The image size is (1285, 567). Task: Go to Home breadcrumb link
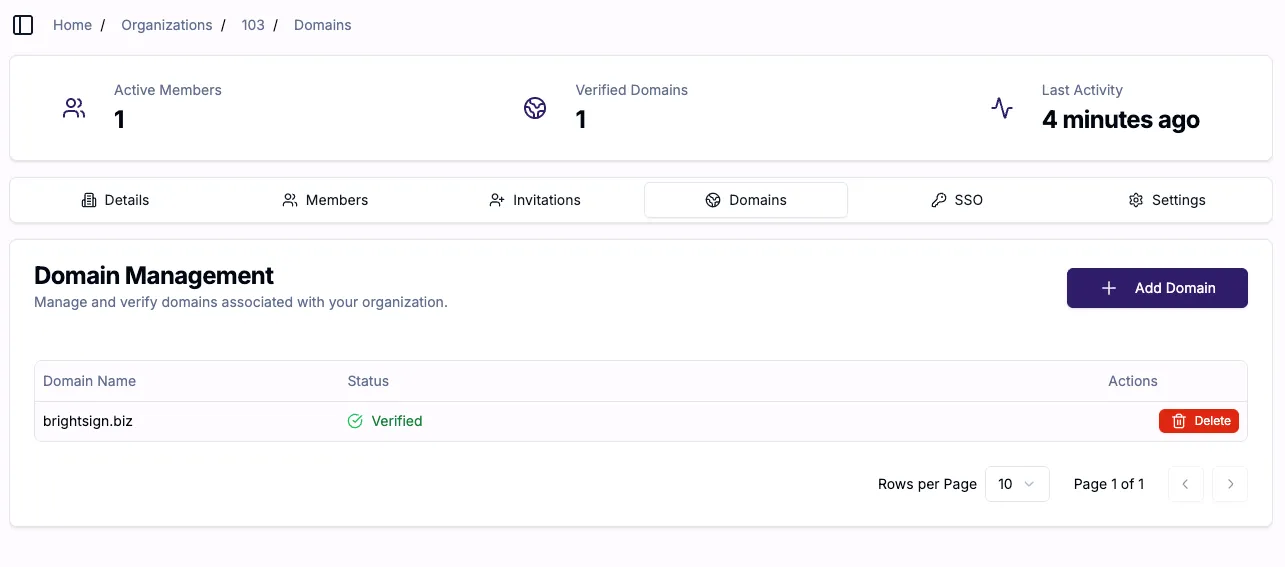click(72, 25)
